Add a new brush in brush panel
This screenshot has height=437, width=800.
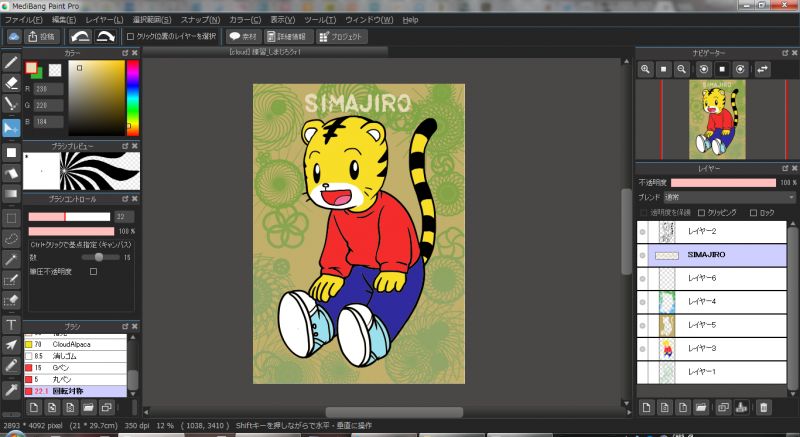coord(34,407)
